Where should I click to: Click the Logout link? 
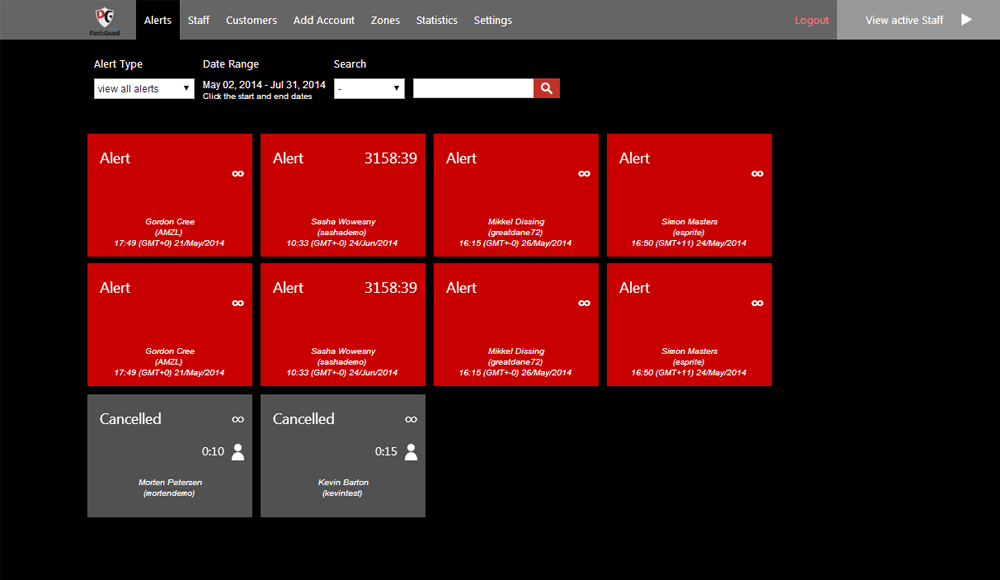(x=811, y=20)
